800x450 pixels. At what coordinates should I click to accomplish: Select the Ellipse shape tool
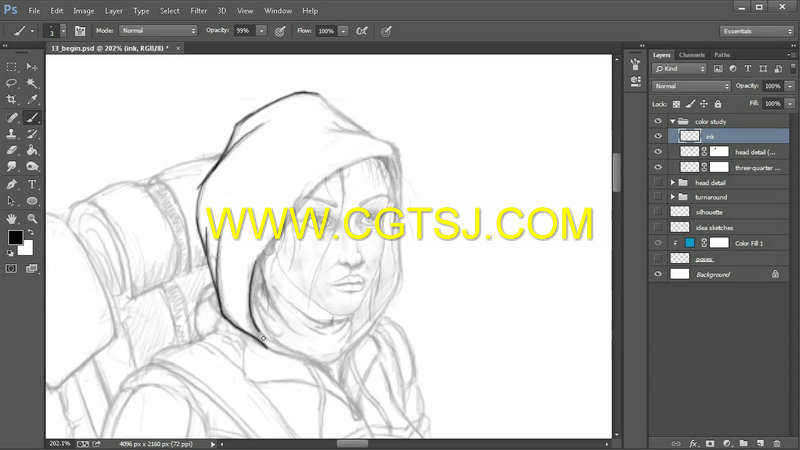(32, 201)
